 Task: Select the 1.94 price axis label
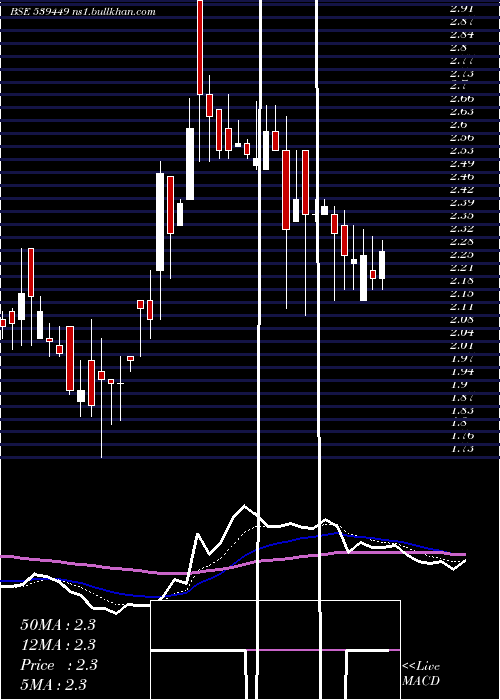coord(462,371)
